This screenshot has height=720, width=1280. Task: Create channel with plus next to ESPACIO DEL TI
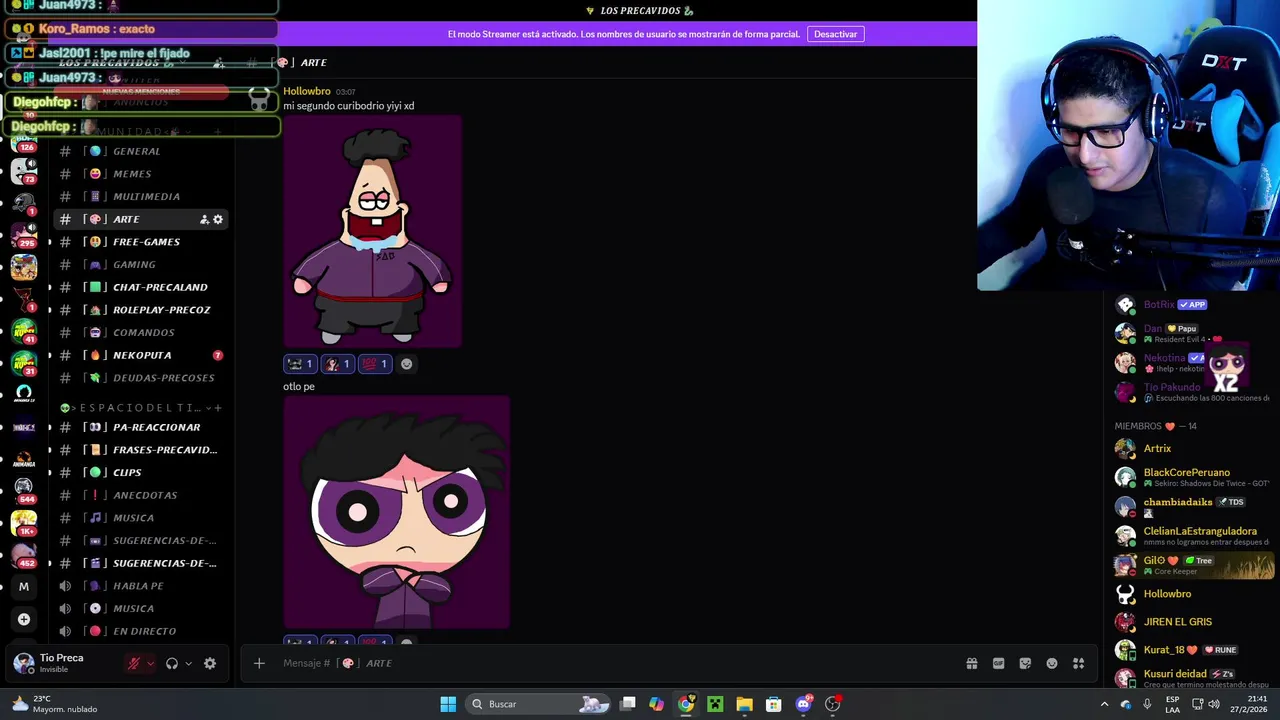[218, 408]
